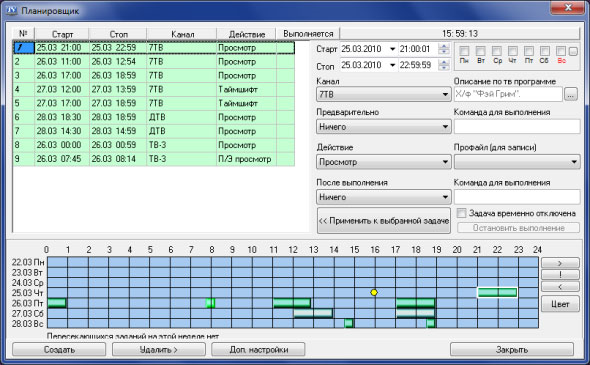Screen dimensions: 590x365
Task: Tick the Вт weekday checkbox
Action: (480, 51)
